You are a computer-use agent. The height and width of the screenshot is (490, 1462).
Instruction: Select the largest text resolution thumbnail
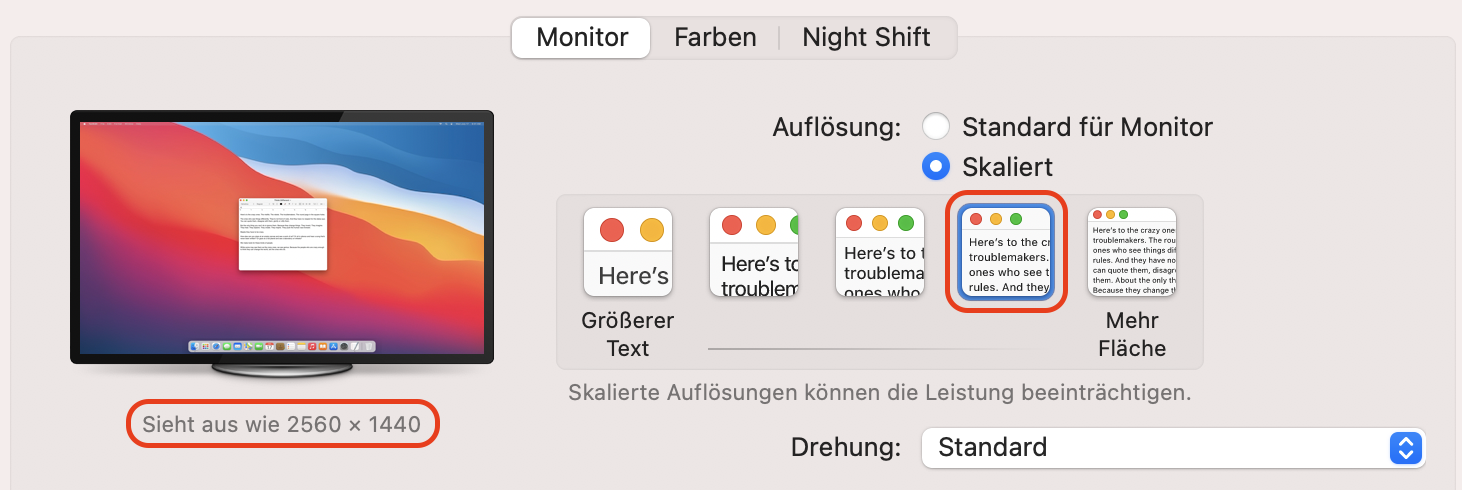(628, 252)
